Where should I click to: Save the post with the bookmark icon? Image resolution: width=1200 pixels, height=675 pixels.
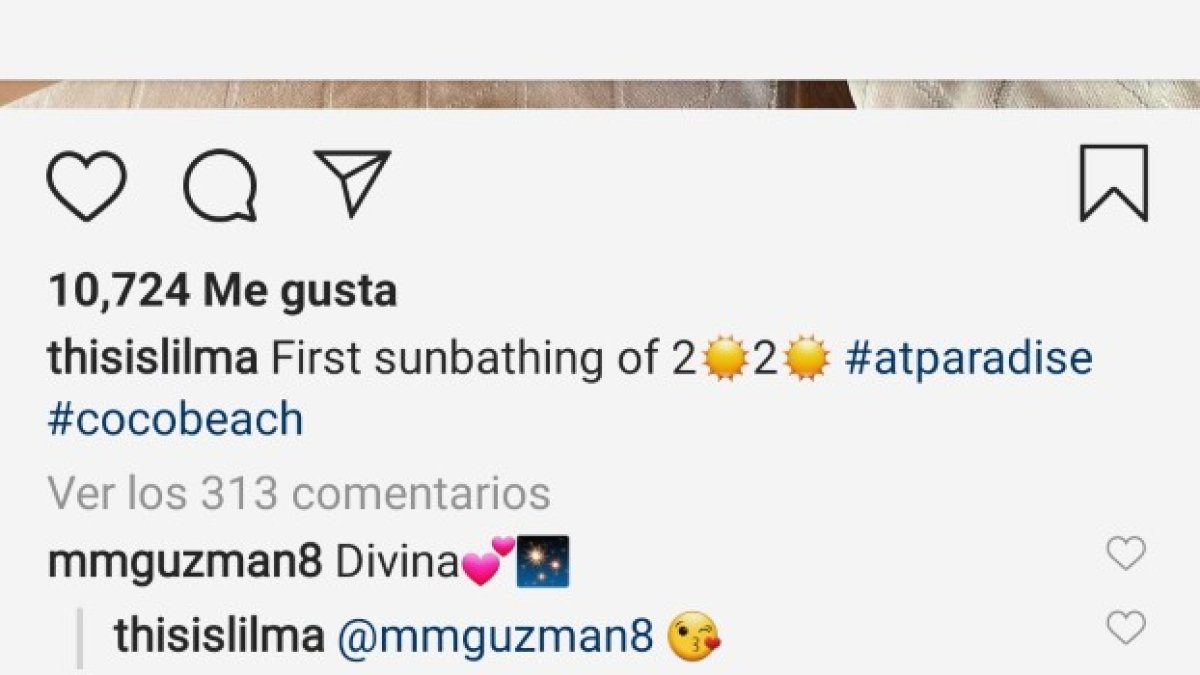[1114, 183]
